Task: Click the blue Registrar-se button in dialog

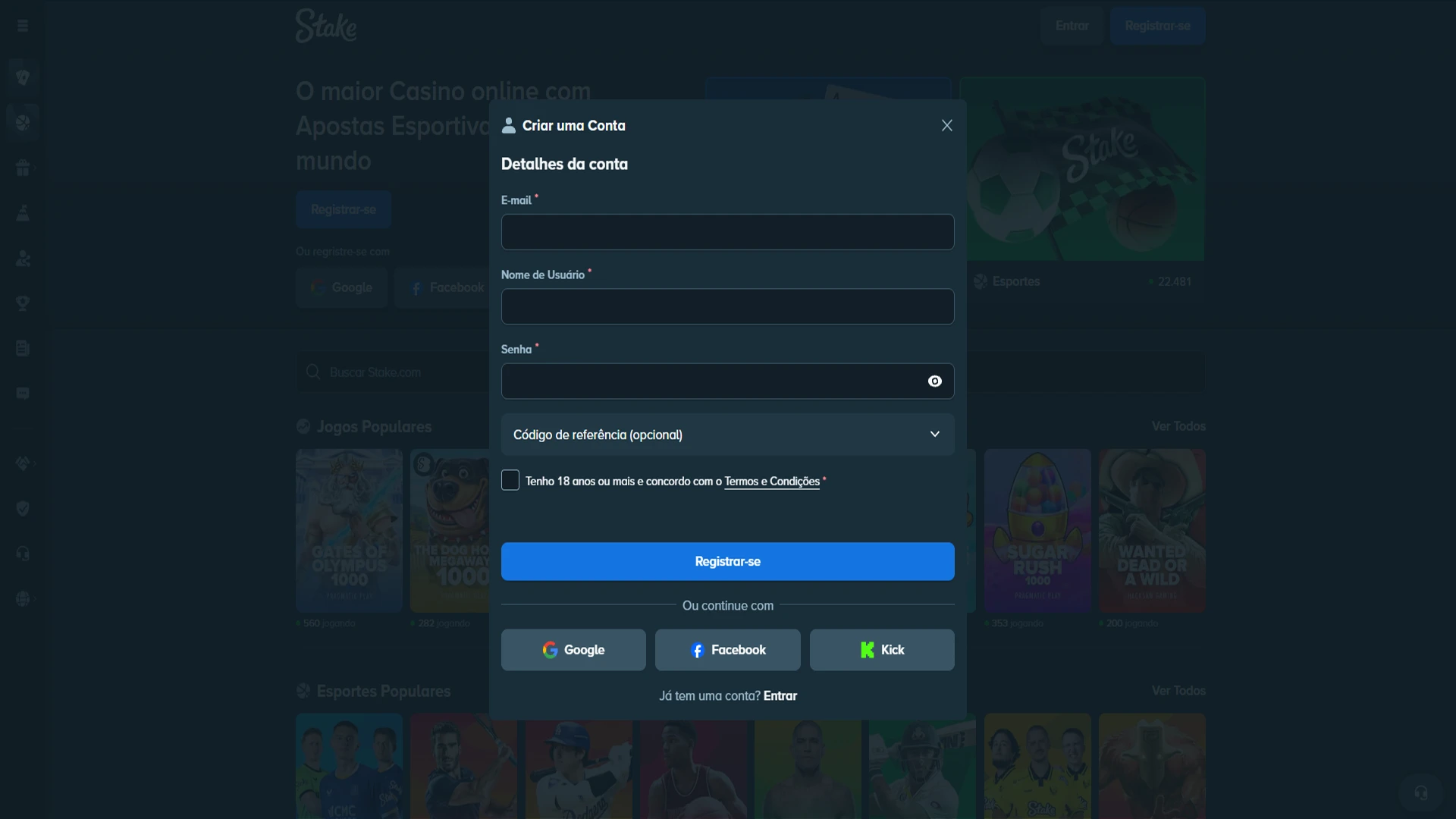Action: [727, 561]
